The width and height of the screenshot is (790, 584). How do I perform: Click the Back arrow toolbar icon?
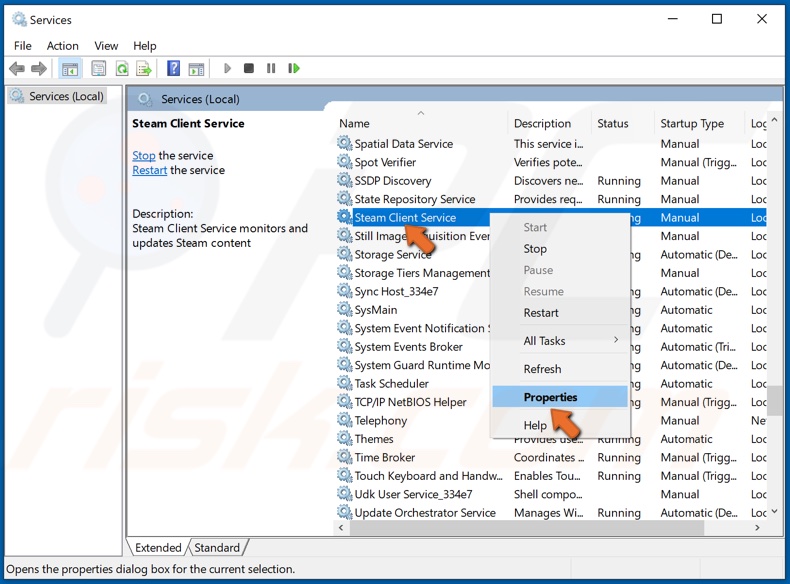point(17,69)
